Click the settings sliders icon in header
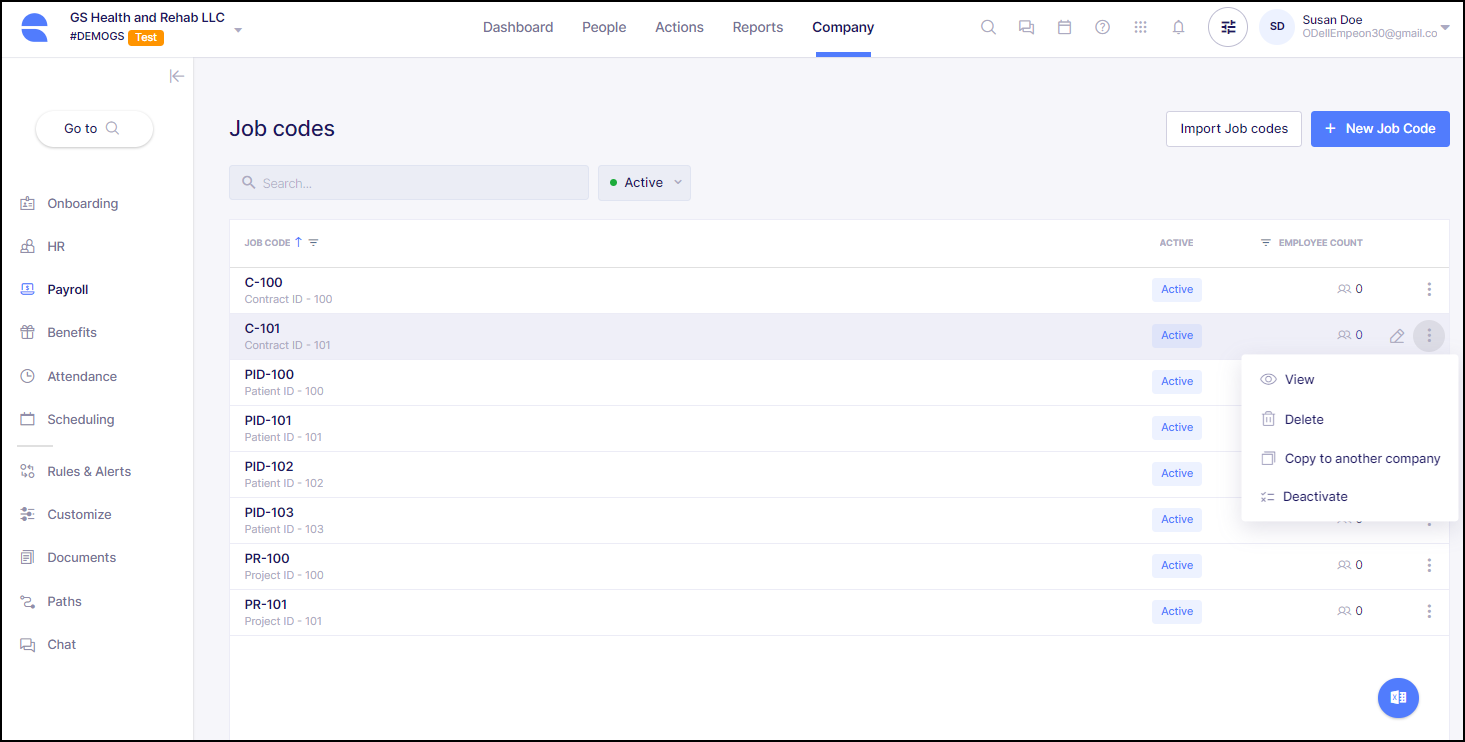 coord(1228,28)
